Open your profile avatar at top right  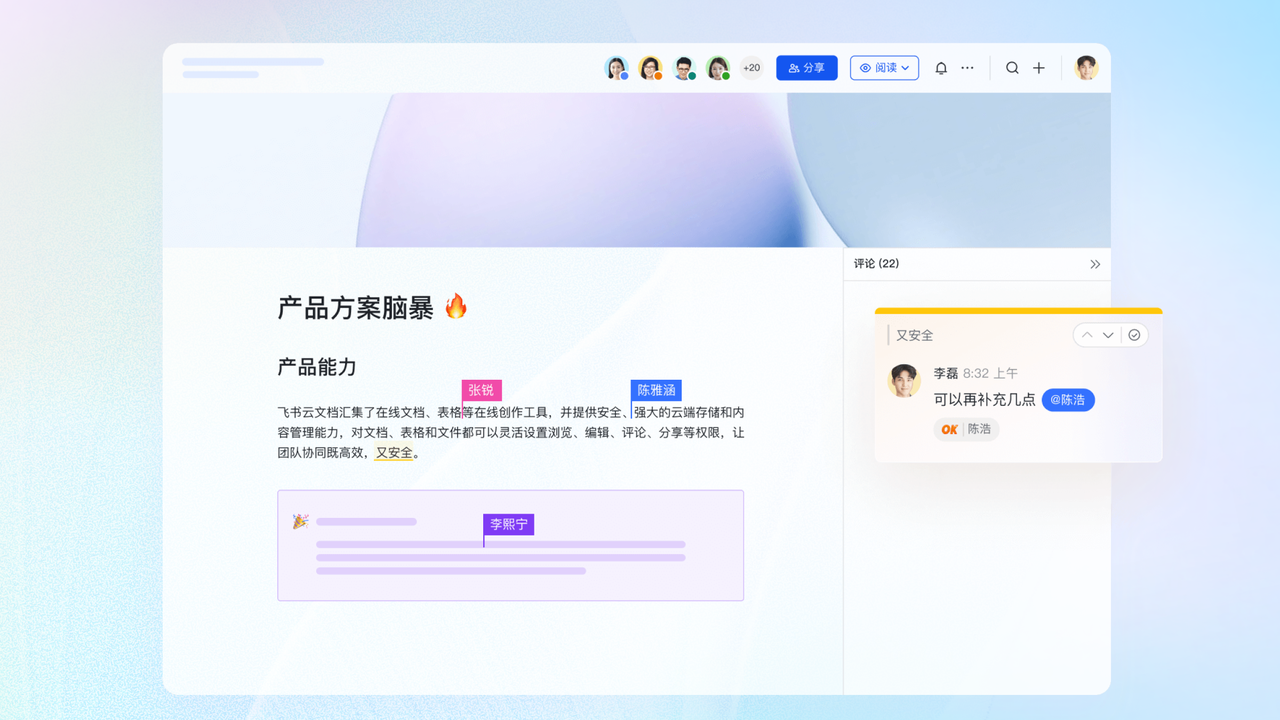coord(1086,68)
